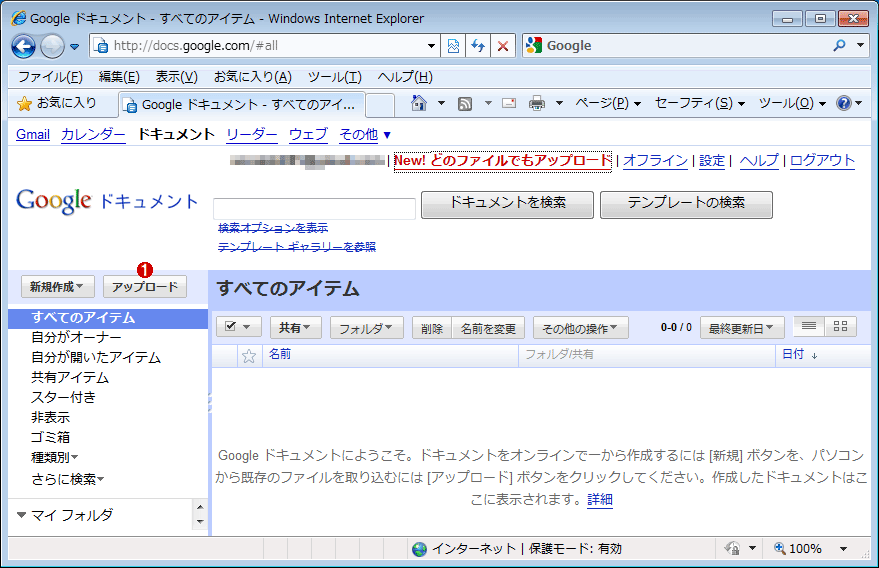Click the ログアウト link
Image resolution: width=879 pixels, height=568 pixels.
click(822, 160)
